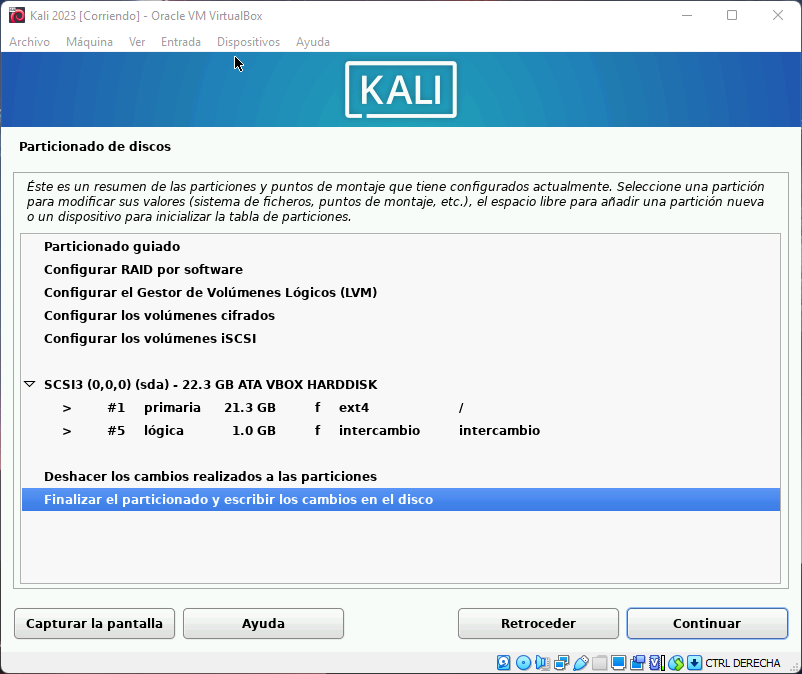Click the Particionado de discos heading
Screen dimensions: 802x674
[95, 147]
